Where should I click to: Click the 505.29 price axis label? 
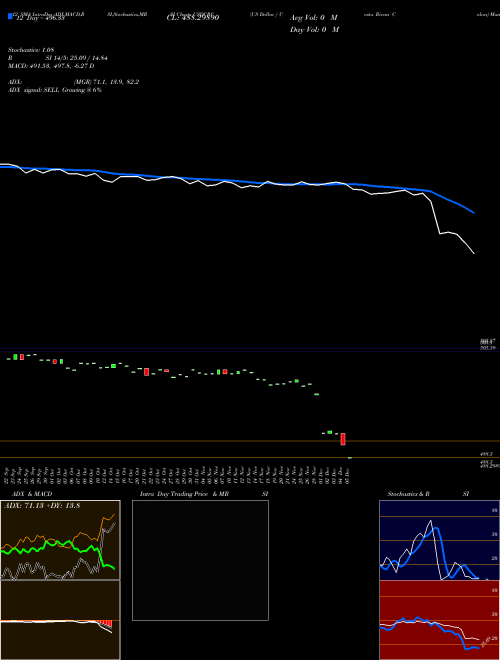(489, 348)
